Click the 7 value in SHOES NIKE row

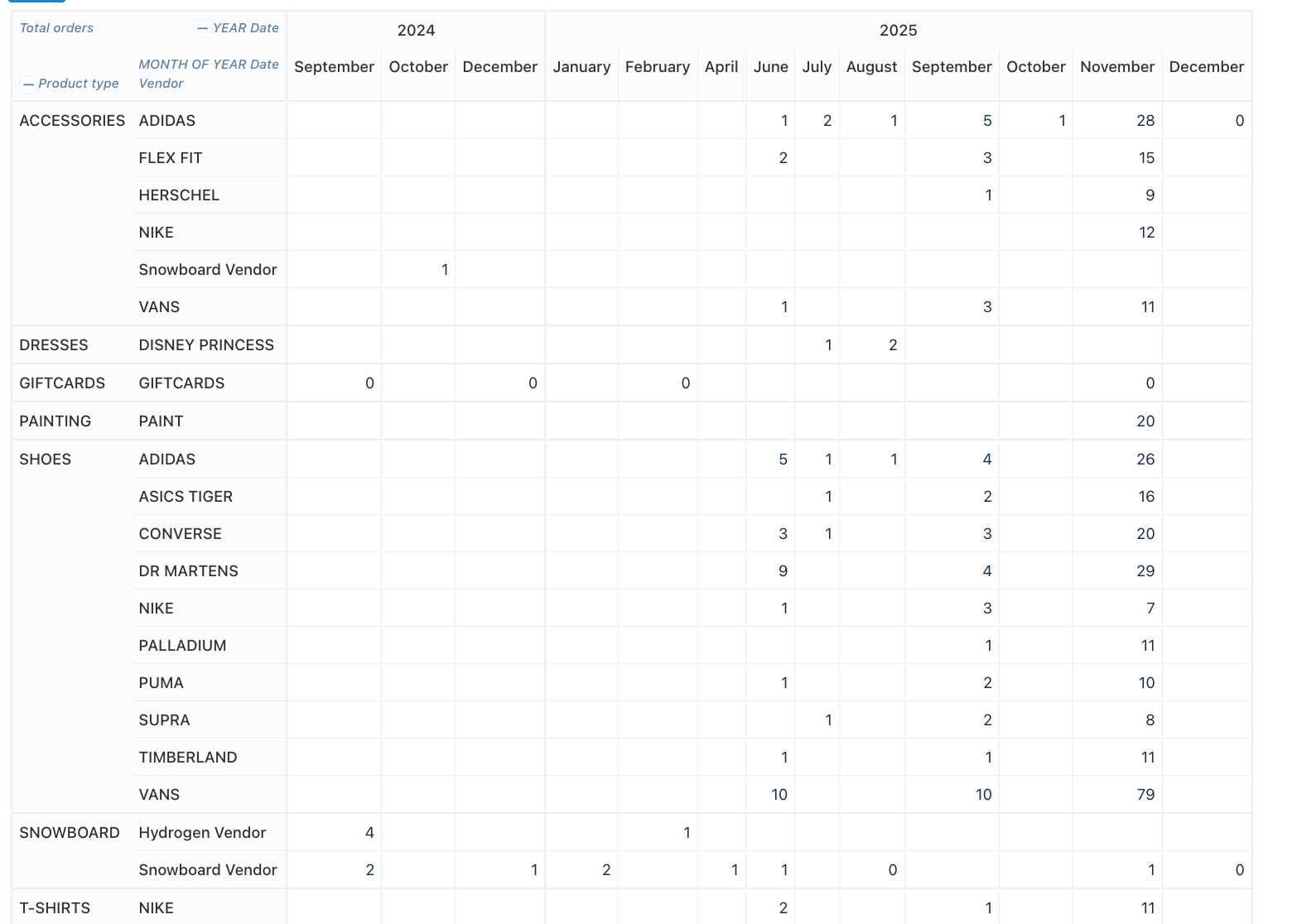1150,609
